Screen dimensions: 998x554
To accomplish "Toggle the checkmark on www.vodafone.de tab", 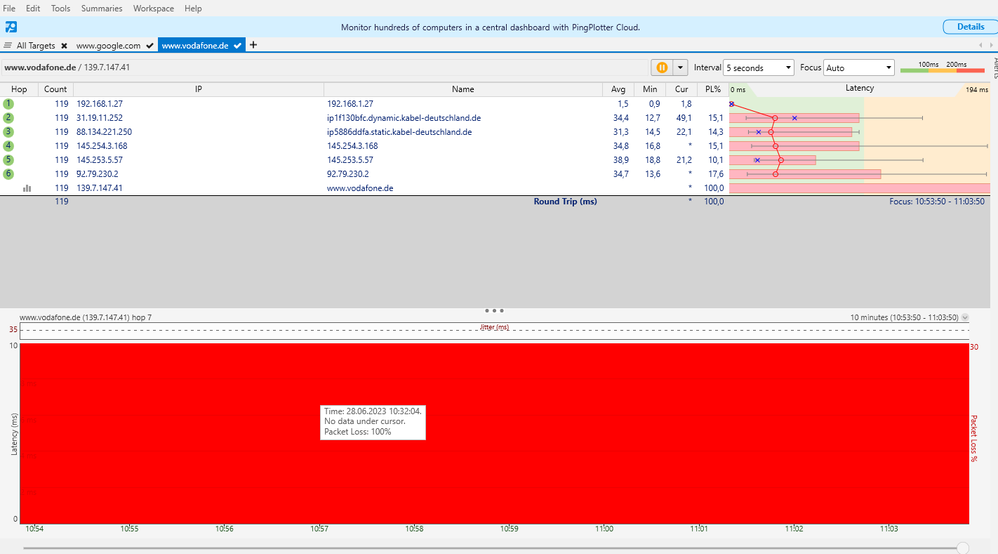I will [x=237, y=46].
